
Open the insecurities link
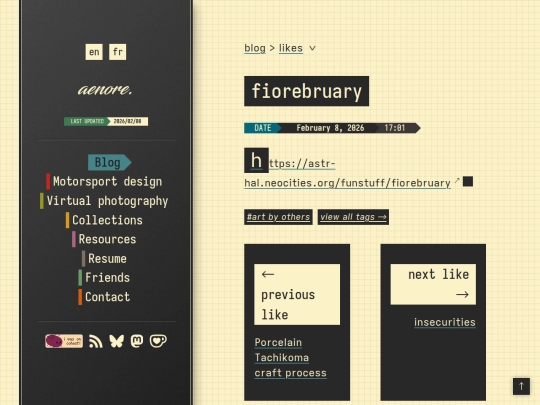[445, 322]
